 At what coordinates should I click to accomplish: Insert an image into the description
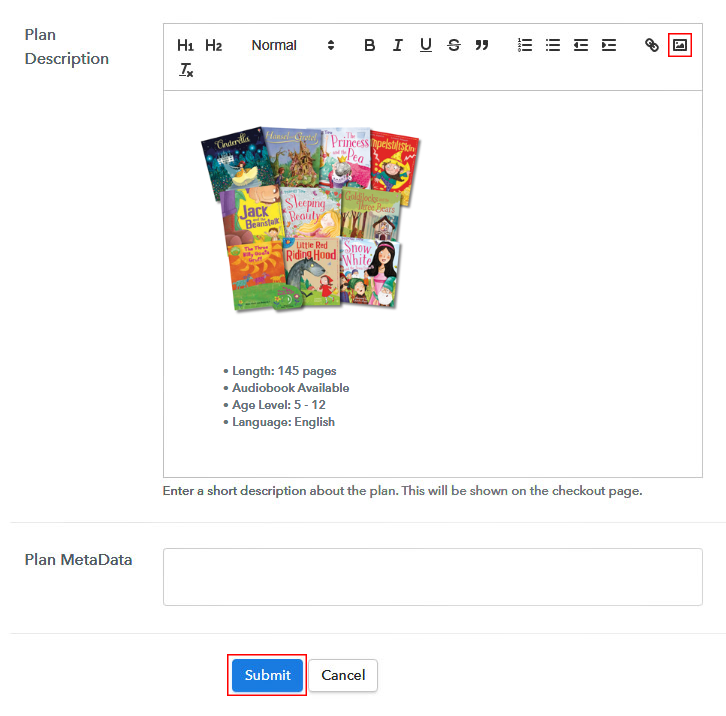coord(680,45)
